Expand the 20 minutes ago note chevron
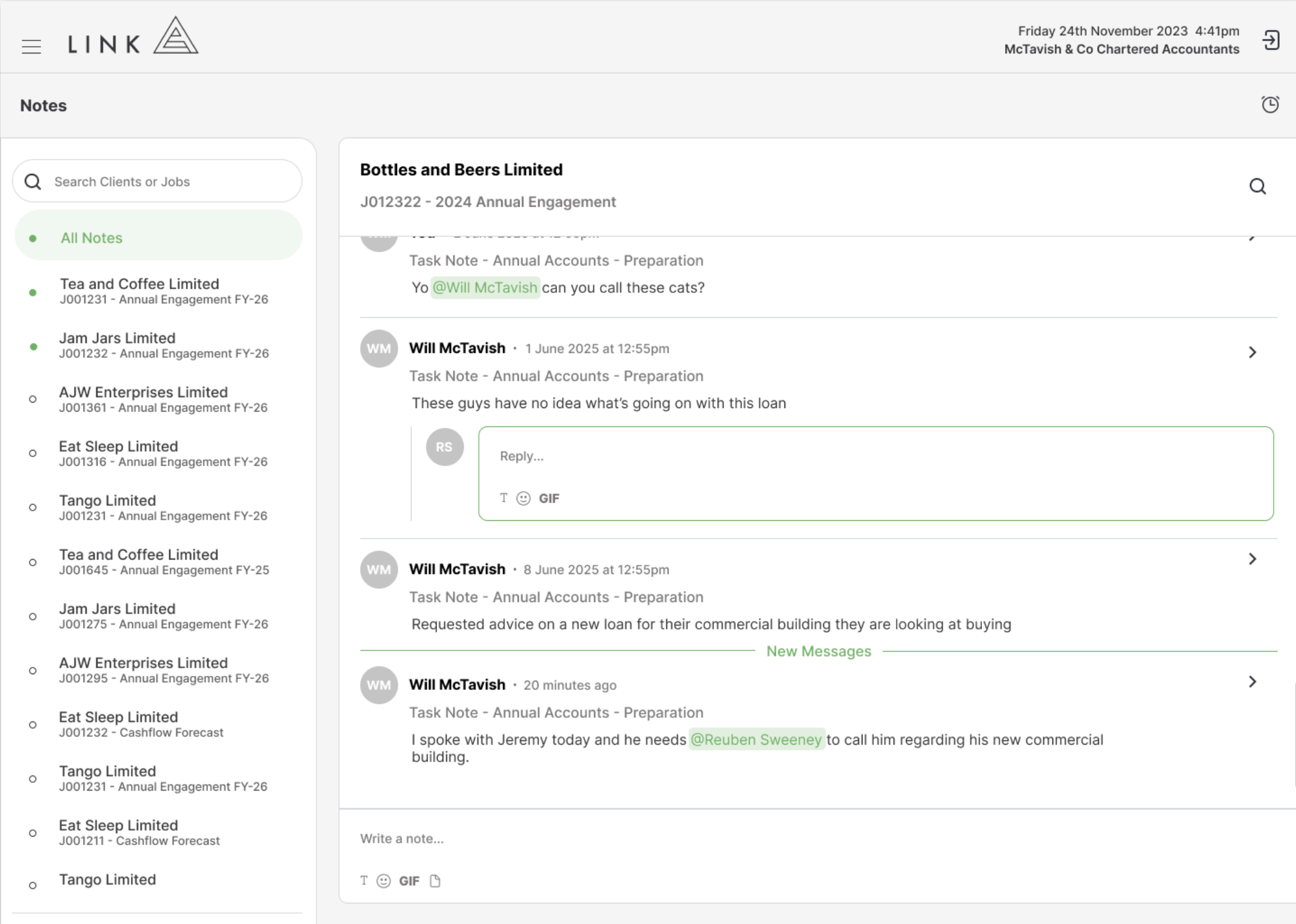The image size is (1296, 924). pos(1252,682)
